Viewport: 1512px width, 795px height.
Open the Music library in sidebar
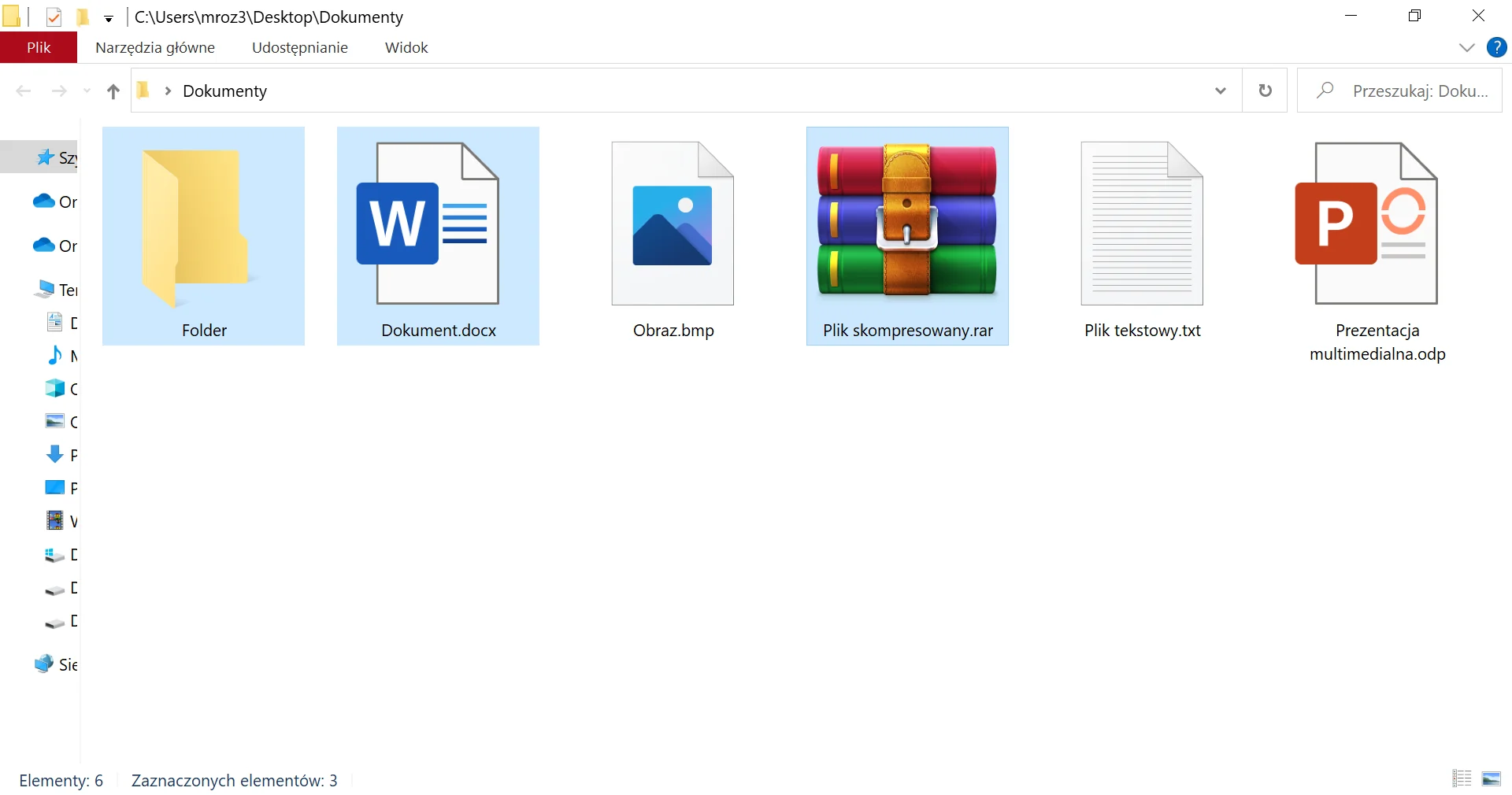pos(55,356)
